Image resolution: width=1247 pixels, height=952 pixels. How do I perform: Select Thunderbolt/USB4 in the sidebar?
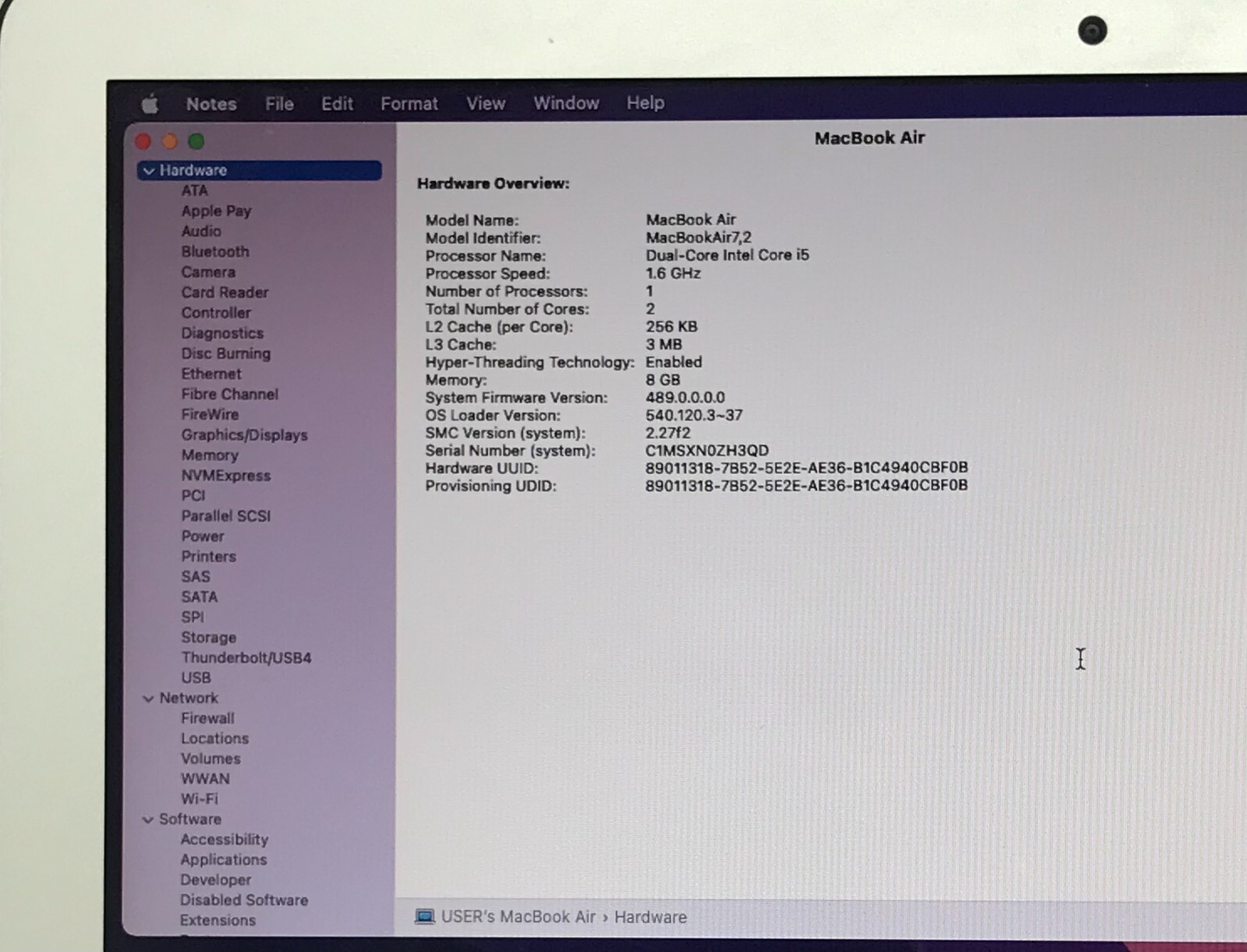tap(246, 658)
